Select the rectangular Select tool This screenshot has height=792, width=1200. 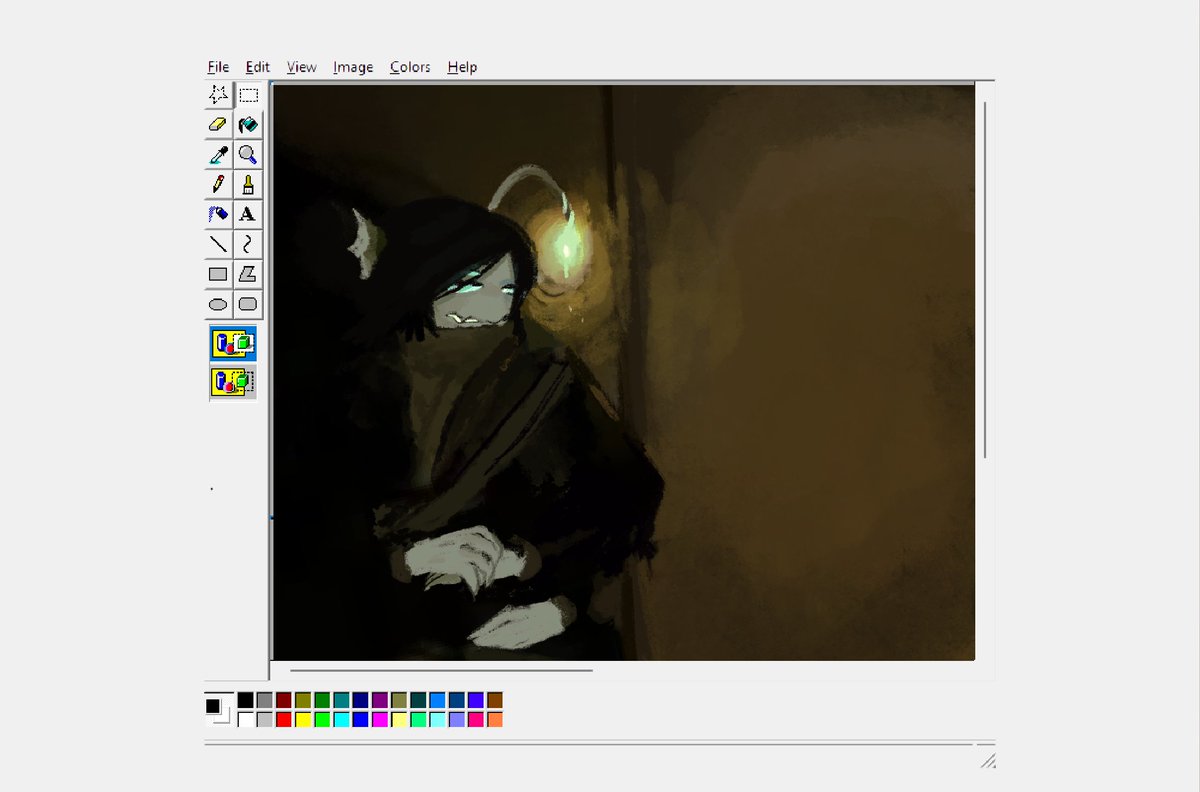point(248,95)
